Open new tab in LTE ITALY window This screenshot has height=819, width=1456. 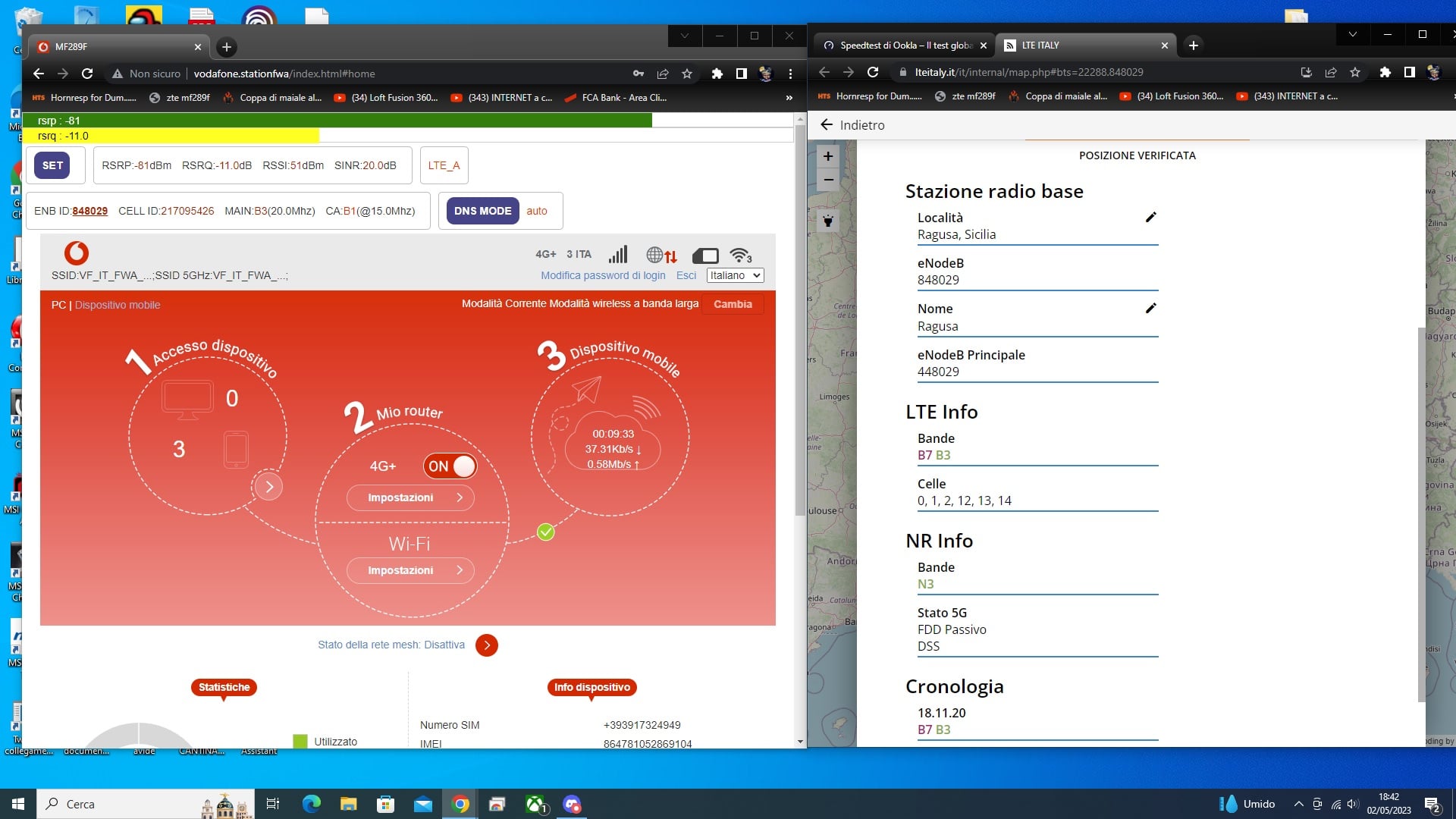(1193, 45)
